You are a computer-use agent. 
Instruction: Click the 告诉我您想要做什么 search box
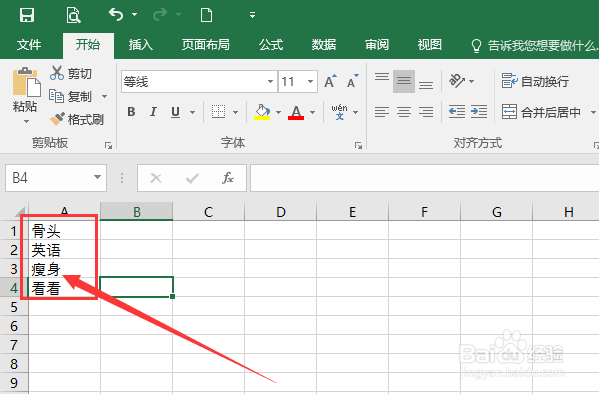[535, 45]
